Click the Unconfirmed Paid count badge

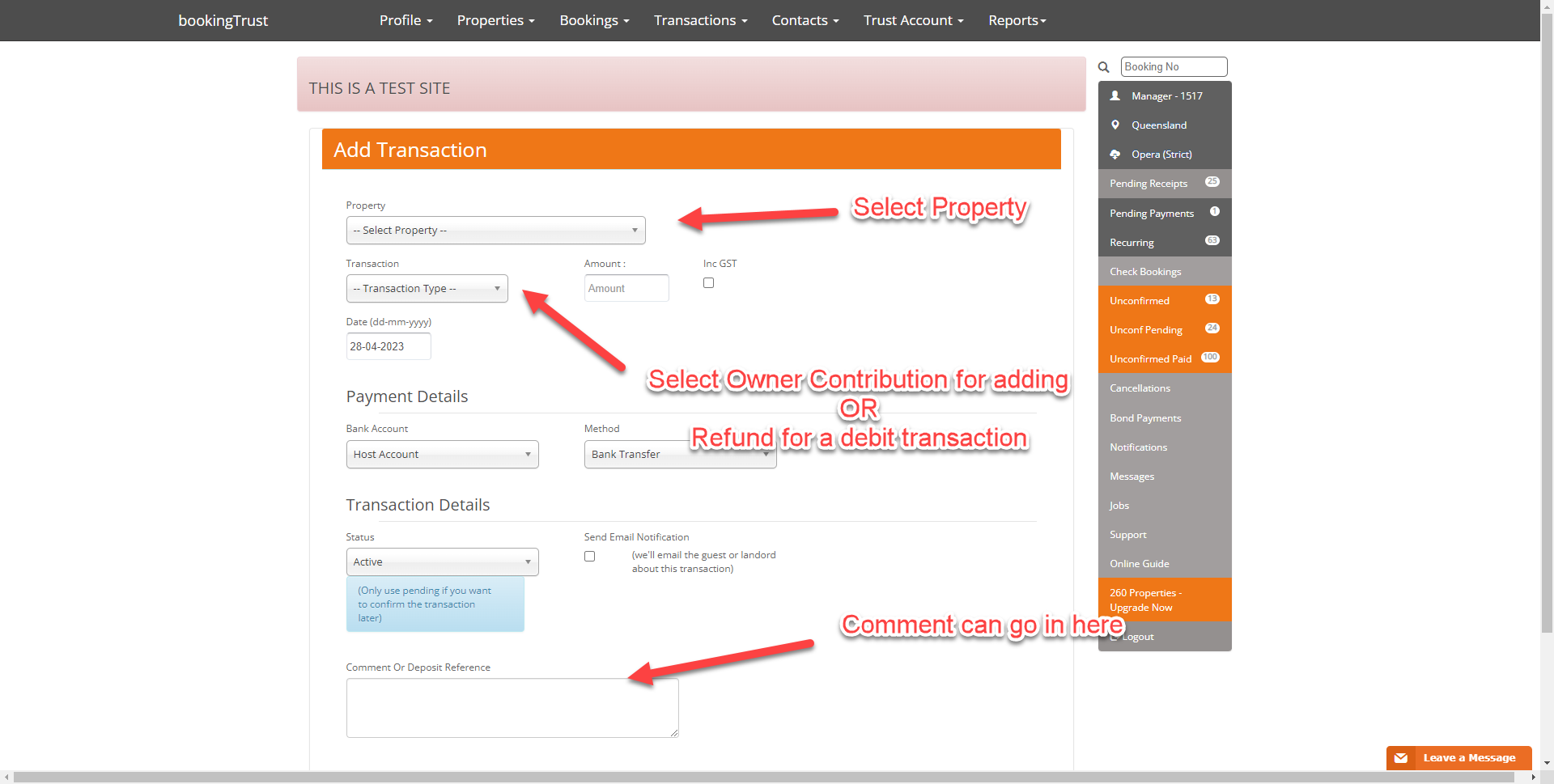pyautogui.click(x=1210, y=358)
